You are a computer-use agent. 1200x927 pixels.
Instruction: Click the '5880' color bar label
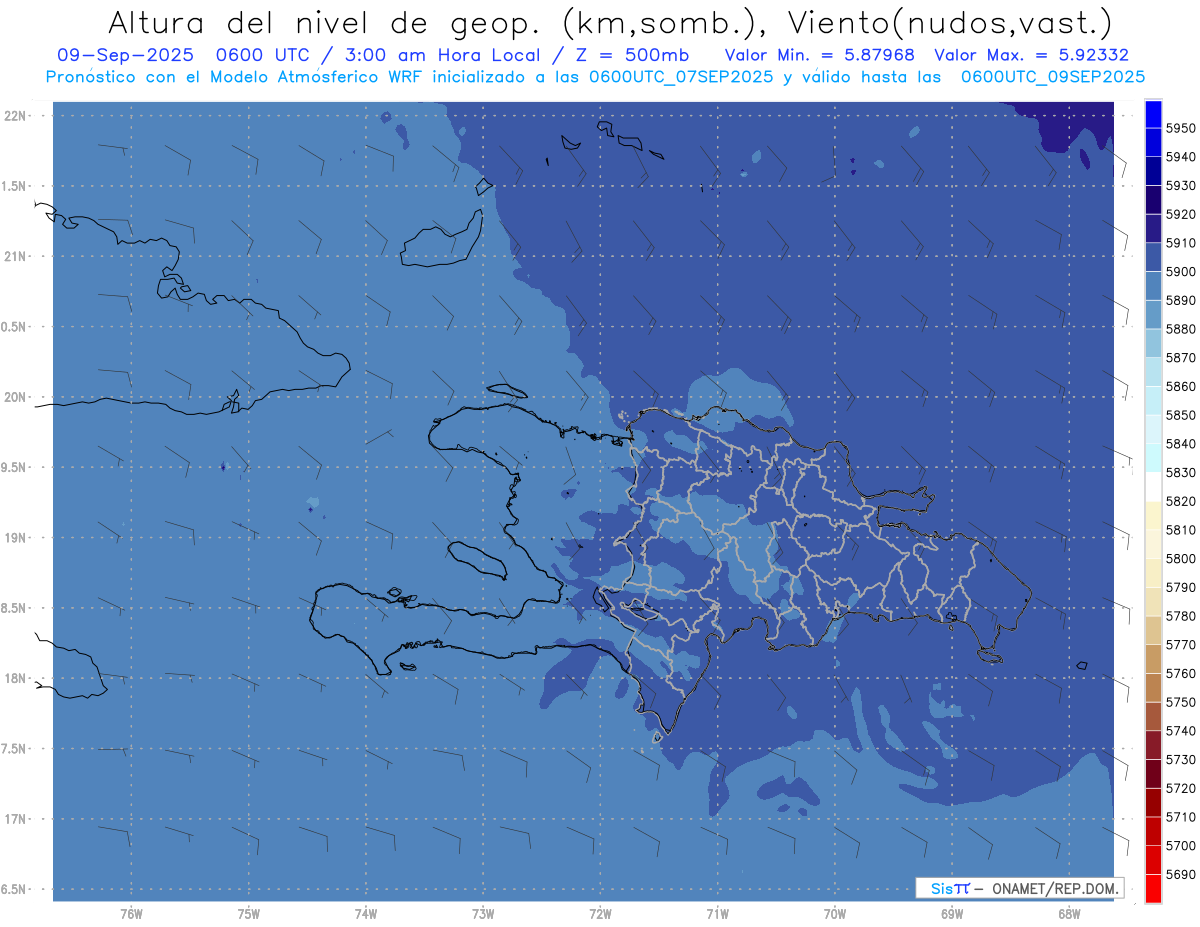[x=1180, y=329]
